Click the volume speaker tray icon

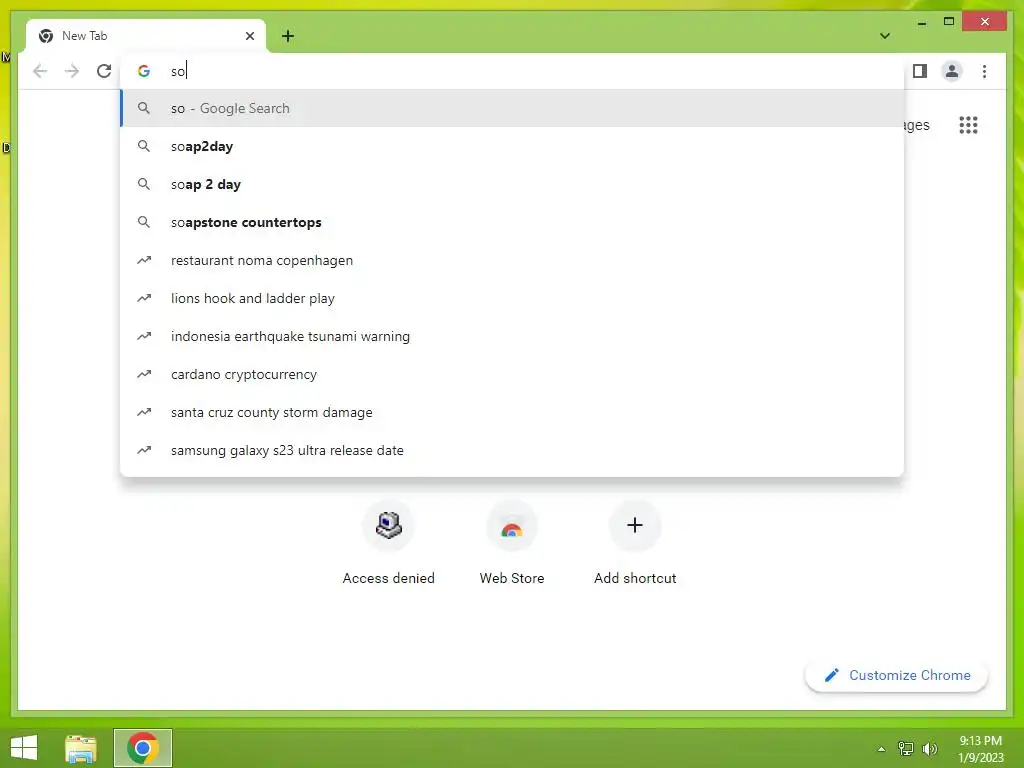[929, 749]
